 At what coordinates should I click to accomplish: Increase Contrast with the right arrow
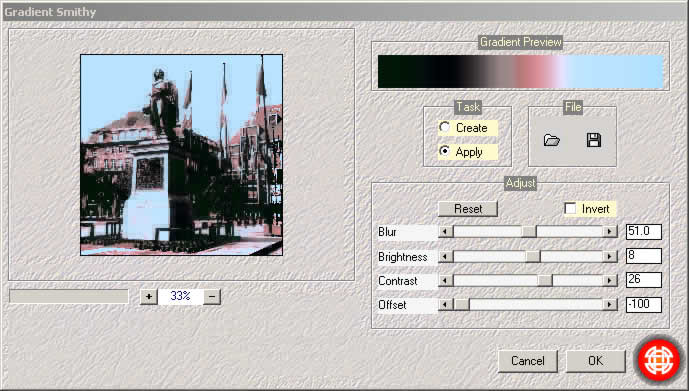point(610,280)
